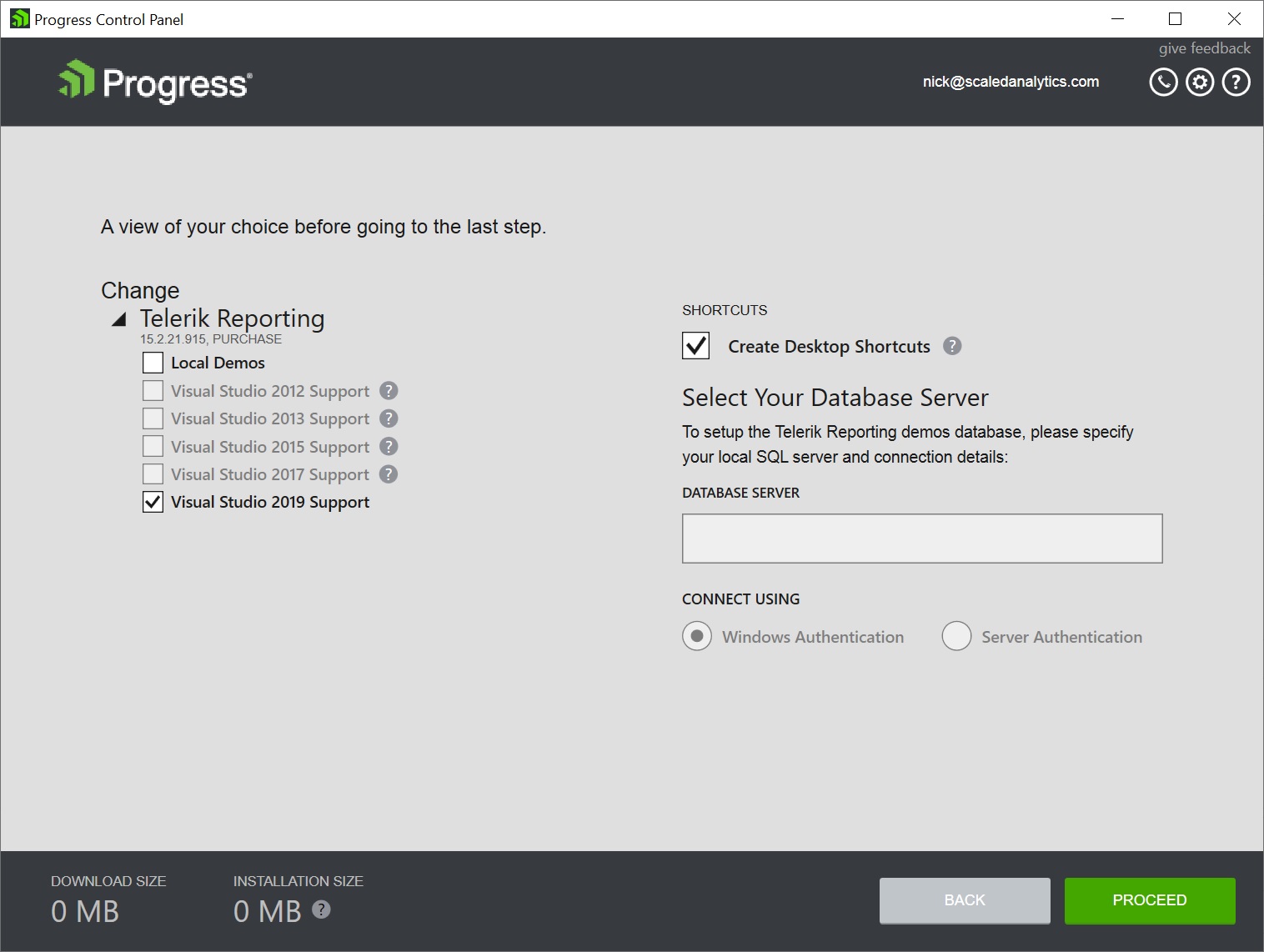Select Server Authentication radio button
Screen dimensions: 1264x952
point(956,636)
